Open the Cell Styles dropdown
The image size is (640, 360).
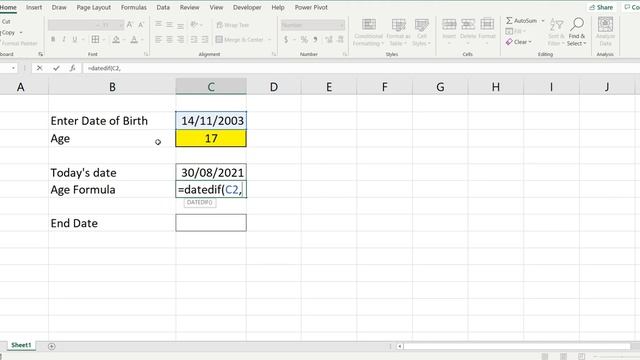(422, 32)
